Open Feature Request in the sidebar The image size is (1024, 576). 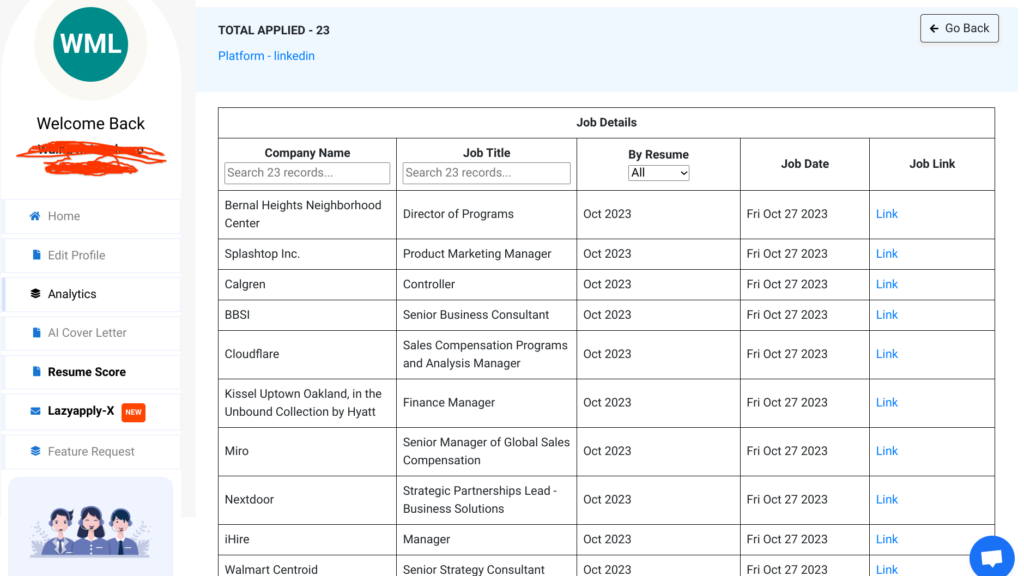(x=92, y=451)
